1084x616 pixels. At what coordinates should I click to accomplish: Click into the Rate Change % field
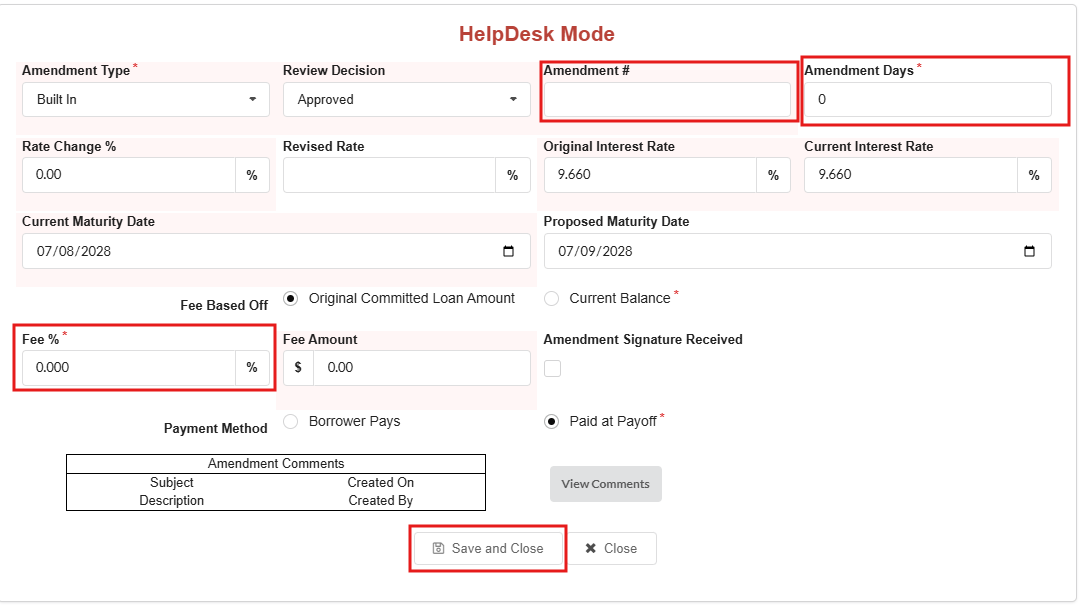point(129,175)
